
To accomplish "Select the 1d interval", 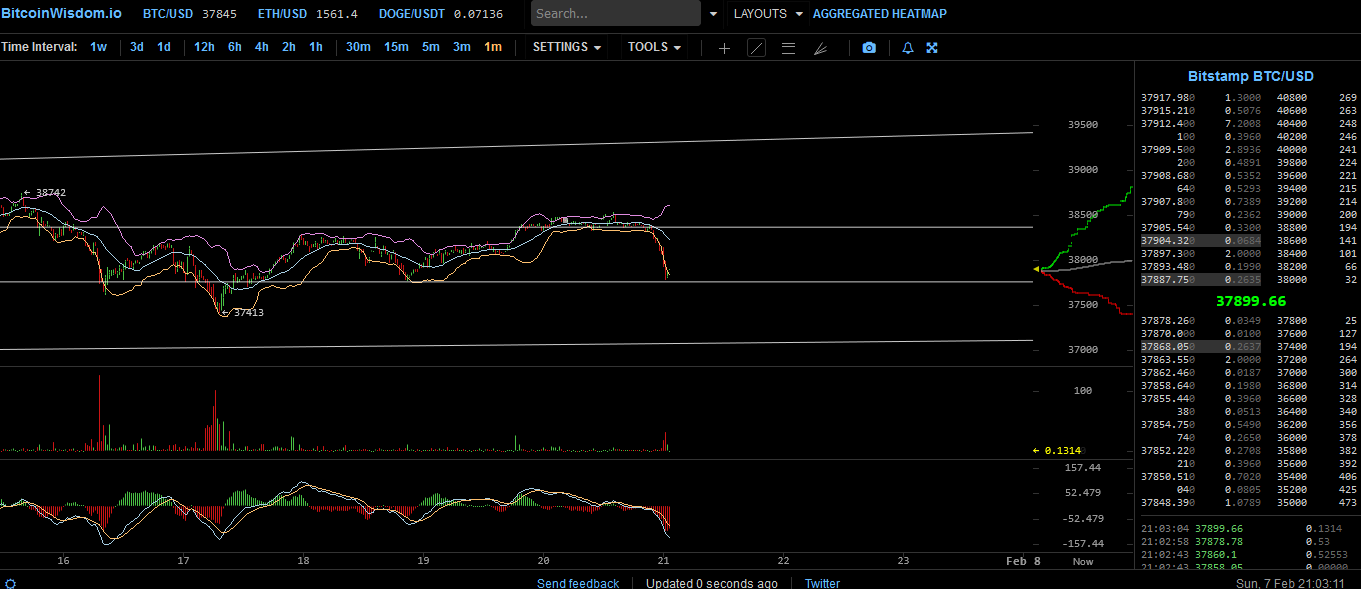I will [164, 47].
